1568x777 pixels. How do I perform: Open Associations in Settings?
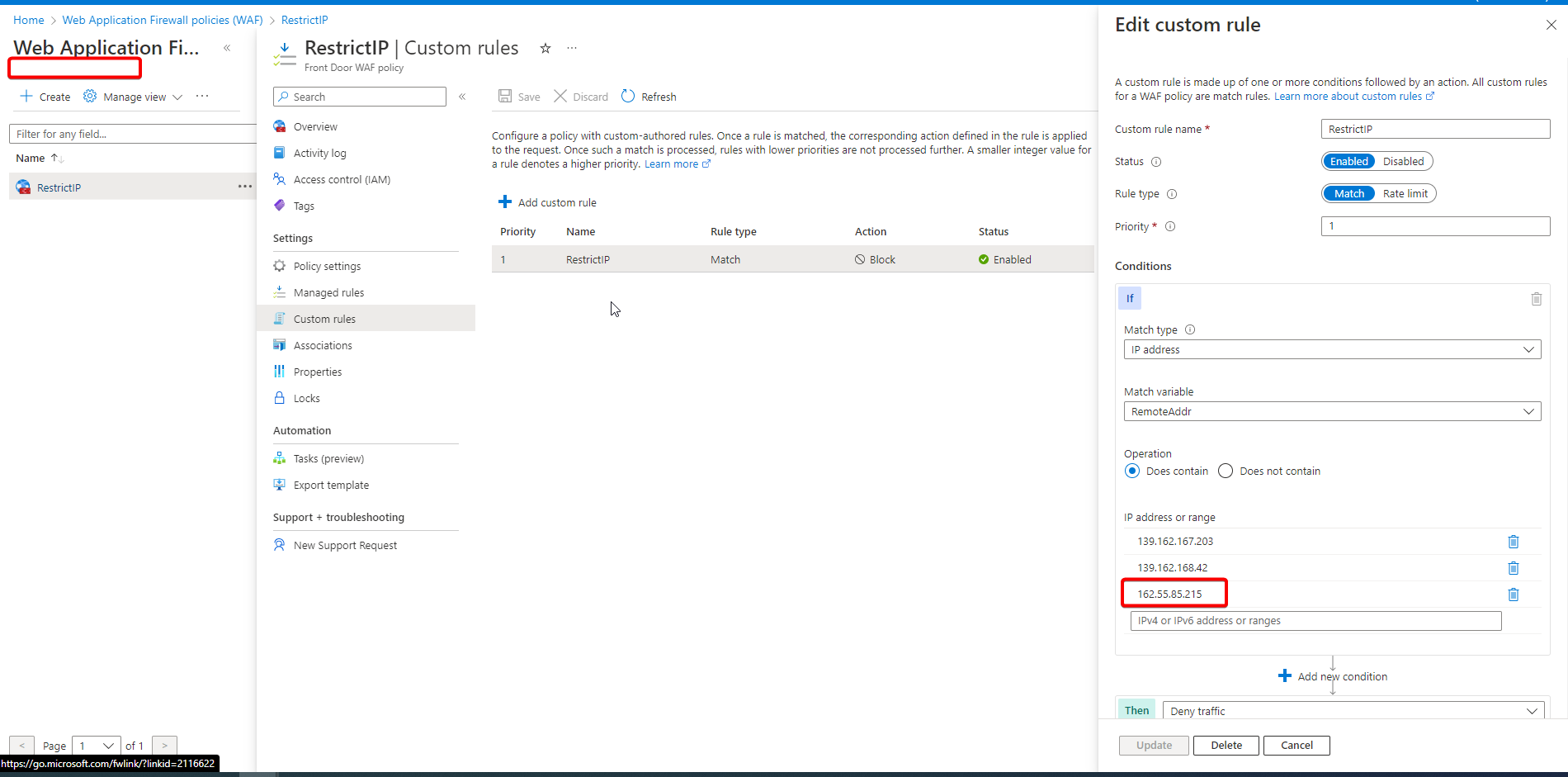pos(323,345)
